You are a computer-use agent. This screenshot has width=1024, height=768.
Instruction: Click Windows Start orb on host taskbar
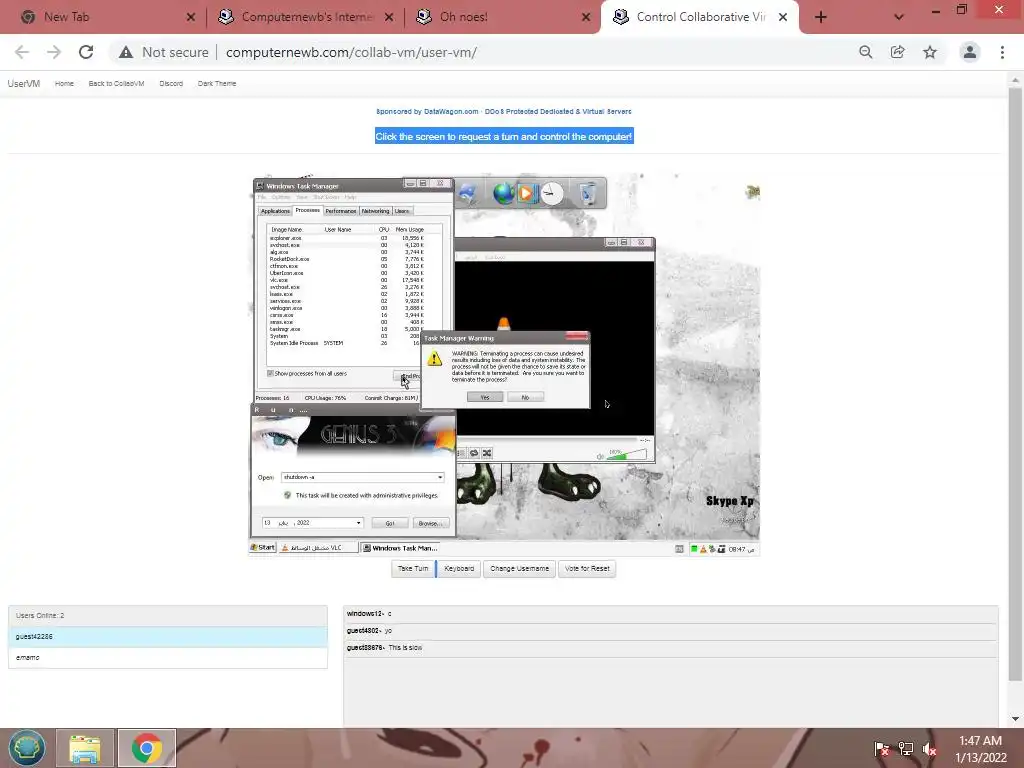coord(26,748)
